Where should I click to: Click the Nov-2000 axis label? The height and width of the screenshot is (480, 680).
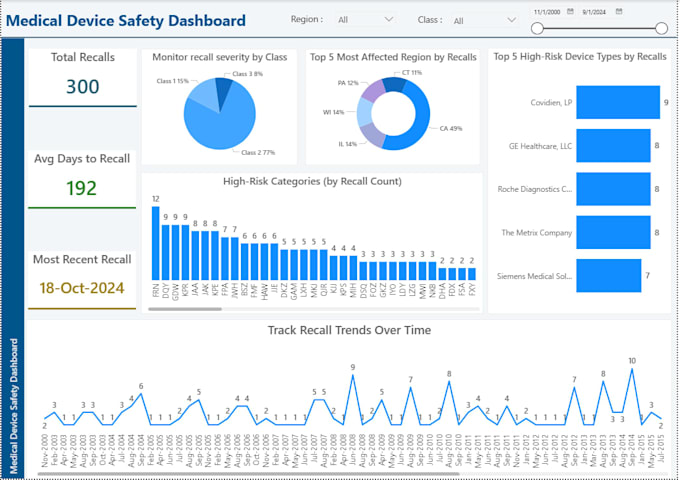click(x=45, y=451)
